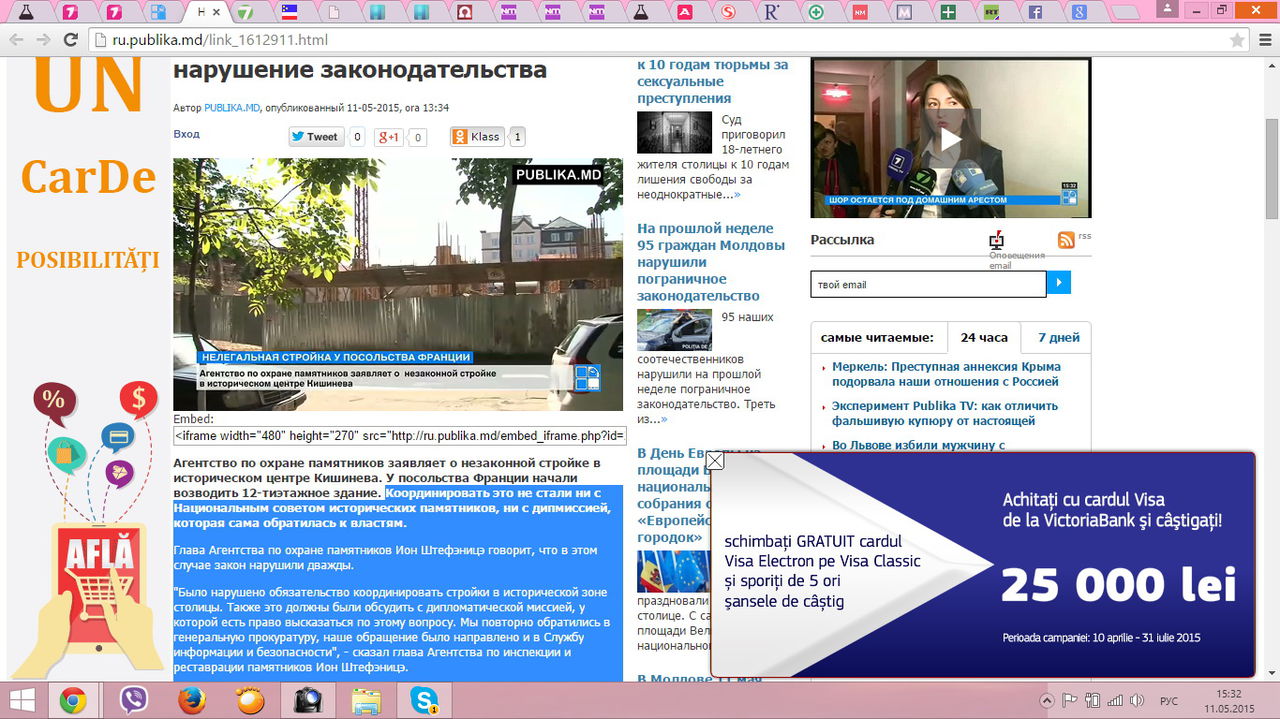Open the 95 граждан Молдовы headline
The image size is (1280, 719).
click(711, 262)
